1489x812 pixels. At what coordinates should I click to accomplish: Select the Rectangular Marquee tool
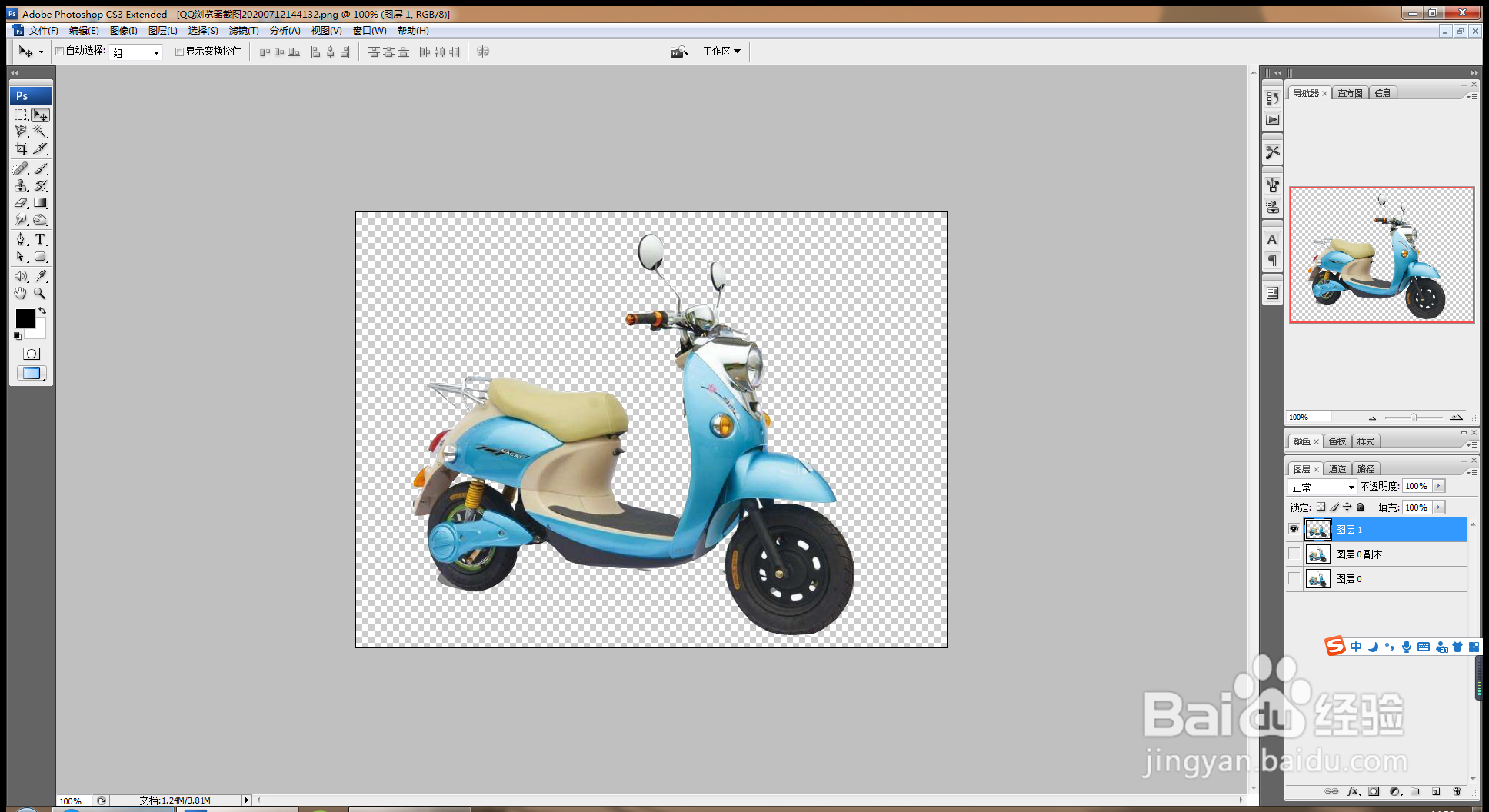21,115
